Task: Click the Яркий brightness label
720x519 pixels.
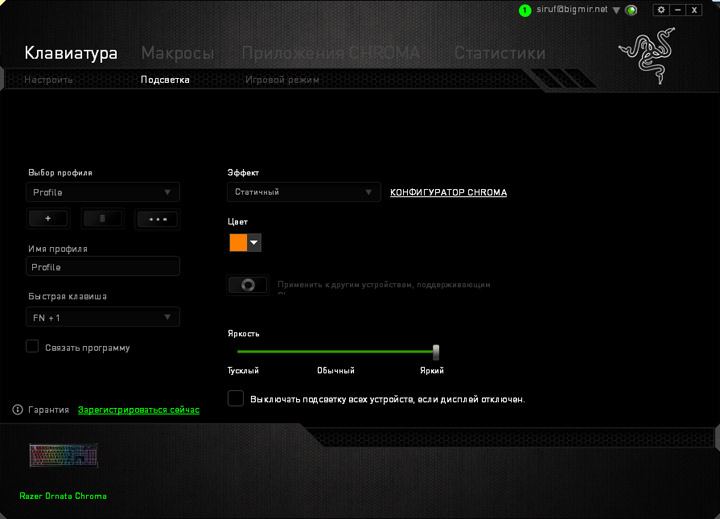Action: click(x=432, y=370)
